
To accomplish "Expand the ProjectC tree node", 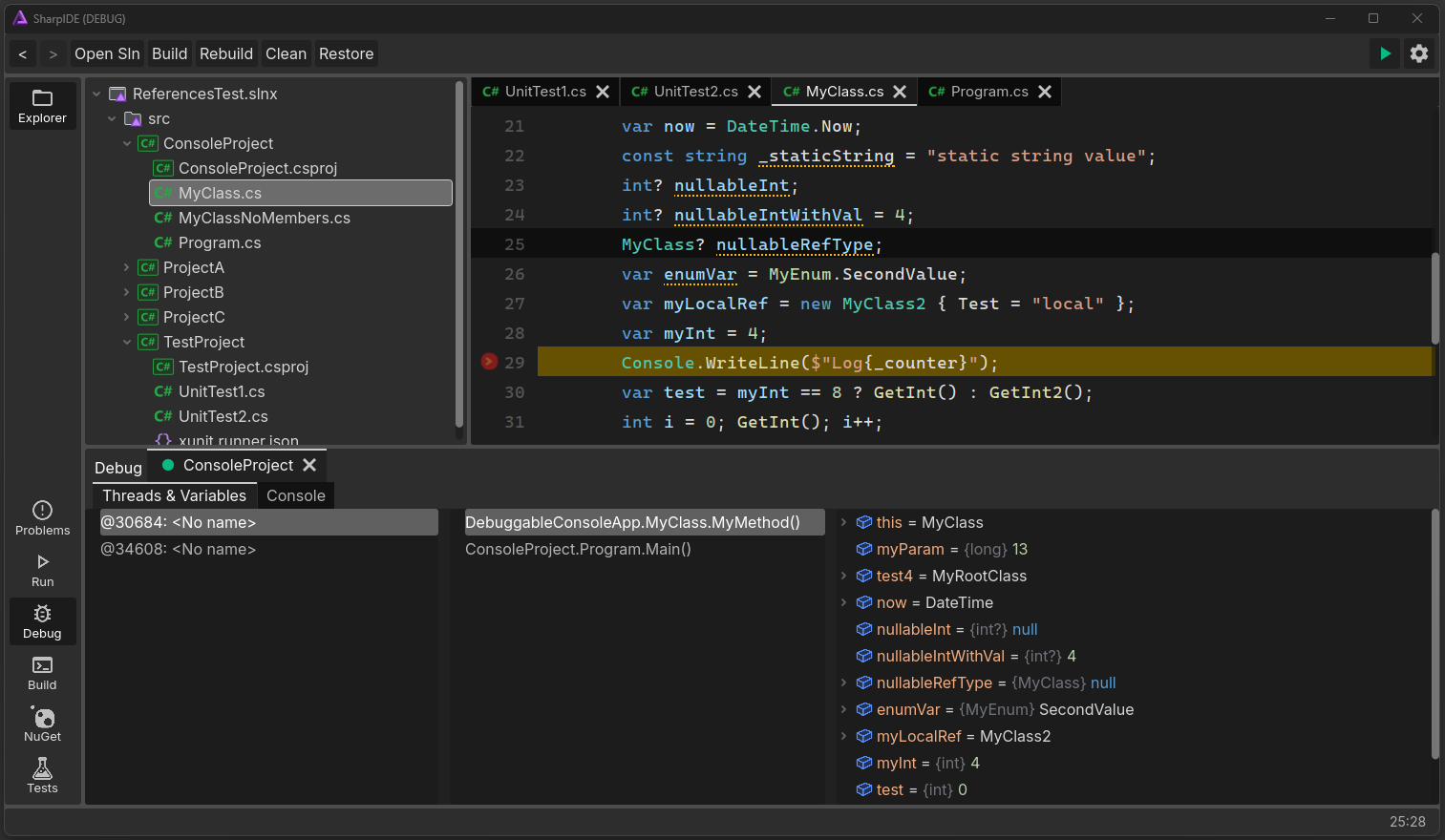I will click(x=127, y=317).
